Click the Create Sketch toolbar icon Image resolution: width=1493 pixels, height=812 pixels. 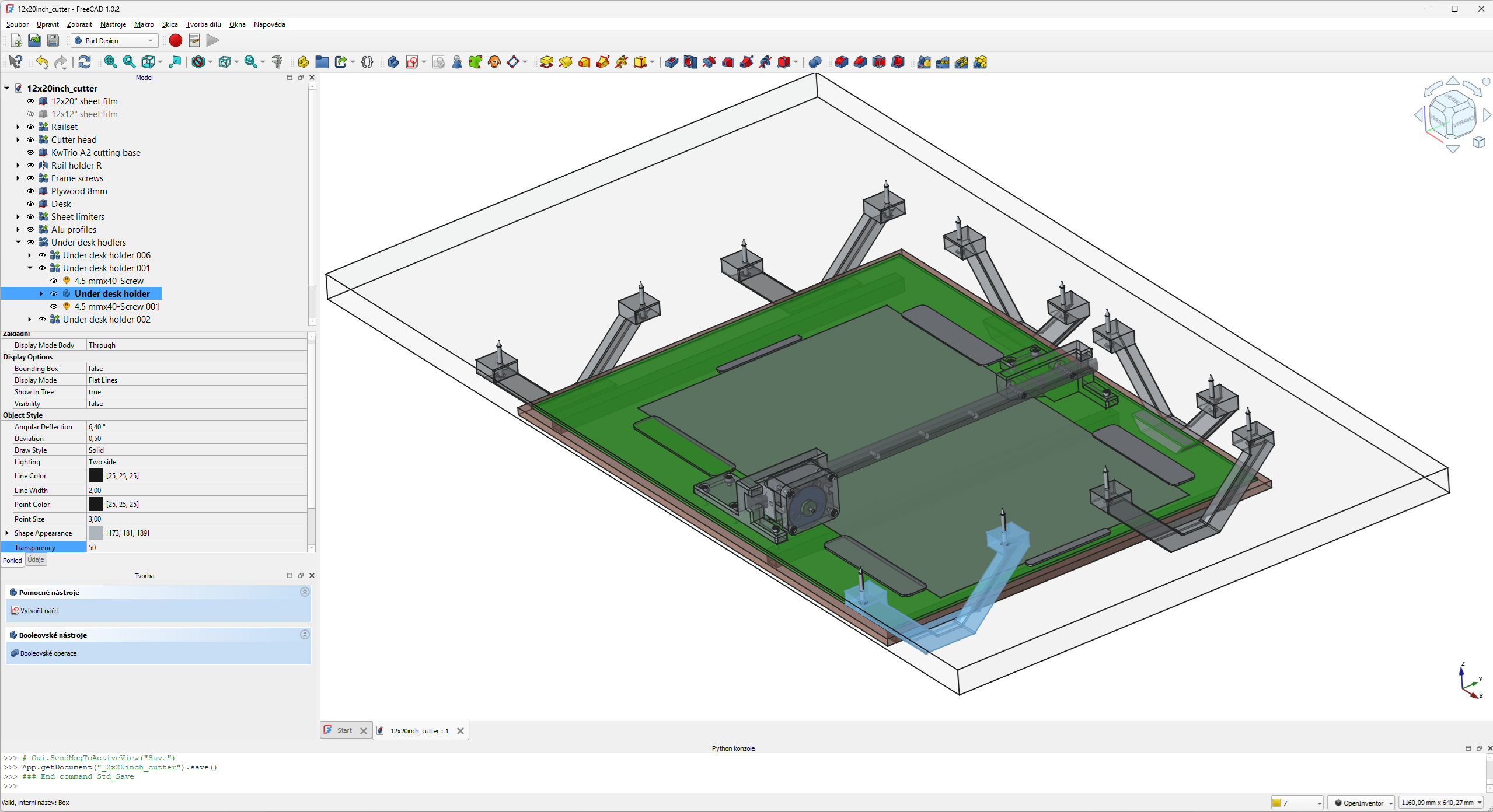(412, 62)
